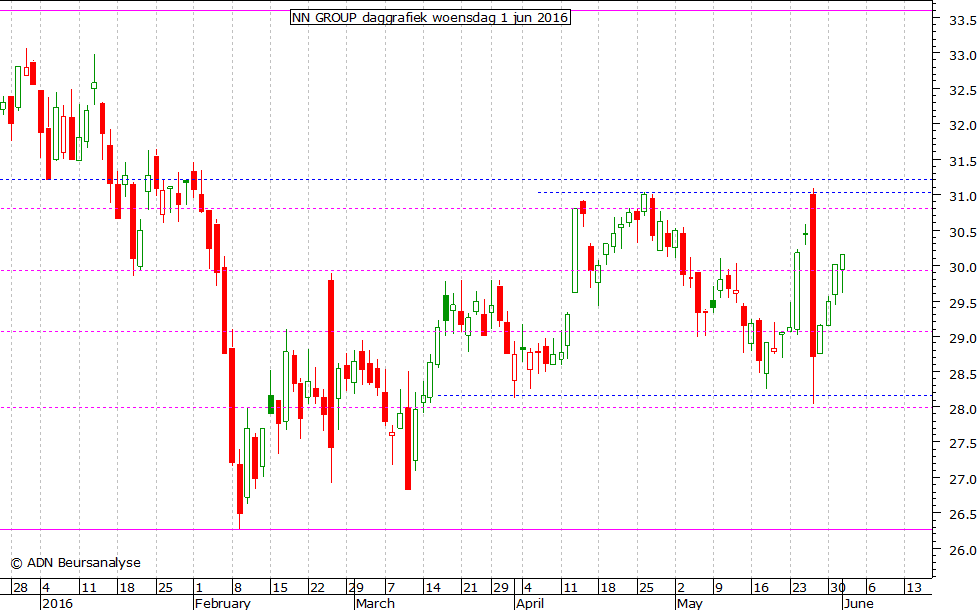
Task: Click the 'February' month label on the time axis
Action: pos(222,603)
